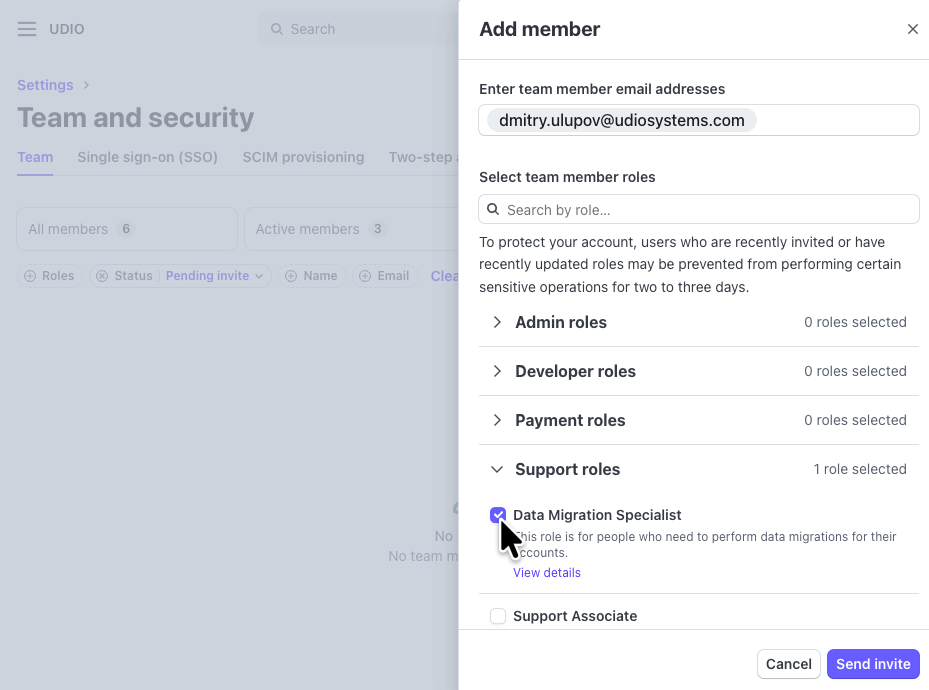The height and width of the screenshot is (690, 929).
Task: Uncheck the Data Migration Specialist checkbox
Action: coord(498,515)
